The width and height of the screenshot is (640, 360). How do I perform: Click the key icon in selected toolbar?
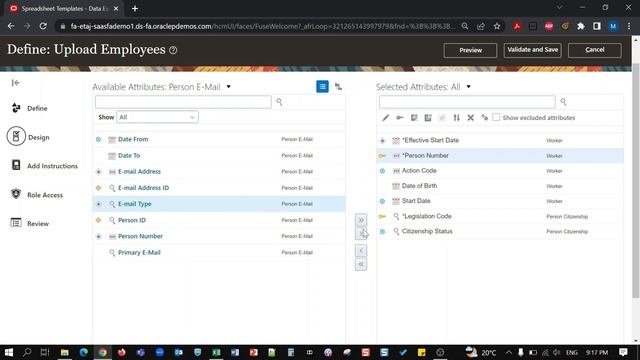click(x=400, y=118)
